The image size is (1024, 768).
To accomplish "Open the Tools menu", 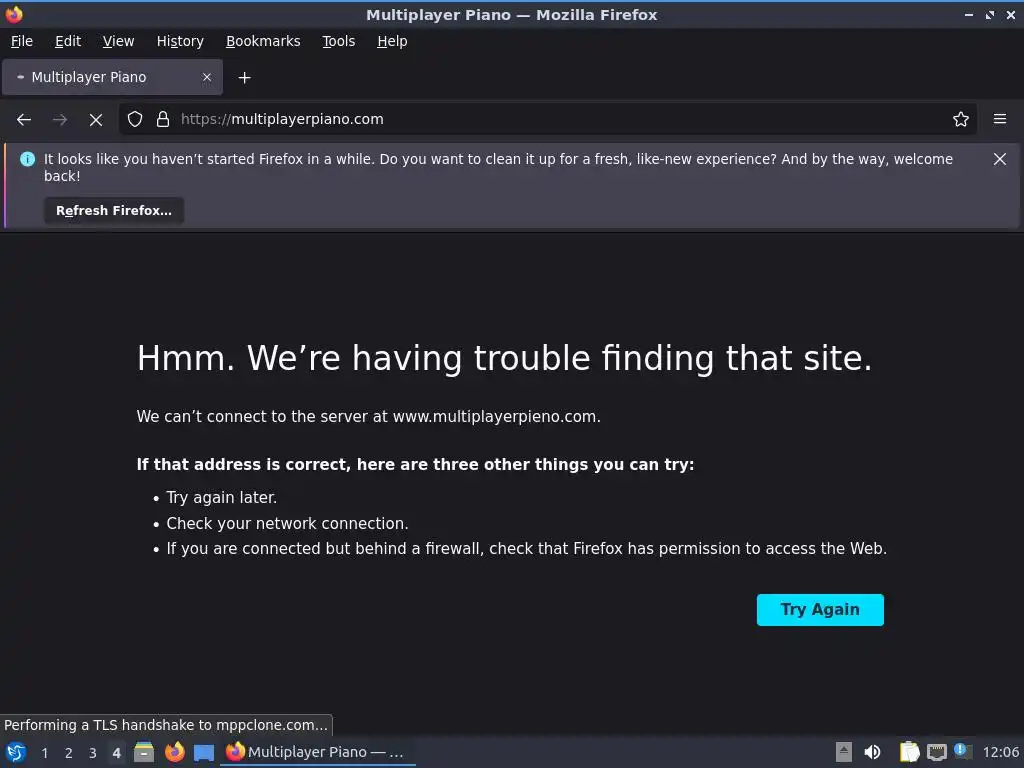I will pyautogui.click(x=338, y=41).
